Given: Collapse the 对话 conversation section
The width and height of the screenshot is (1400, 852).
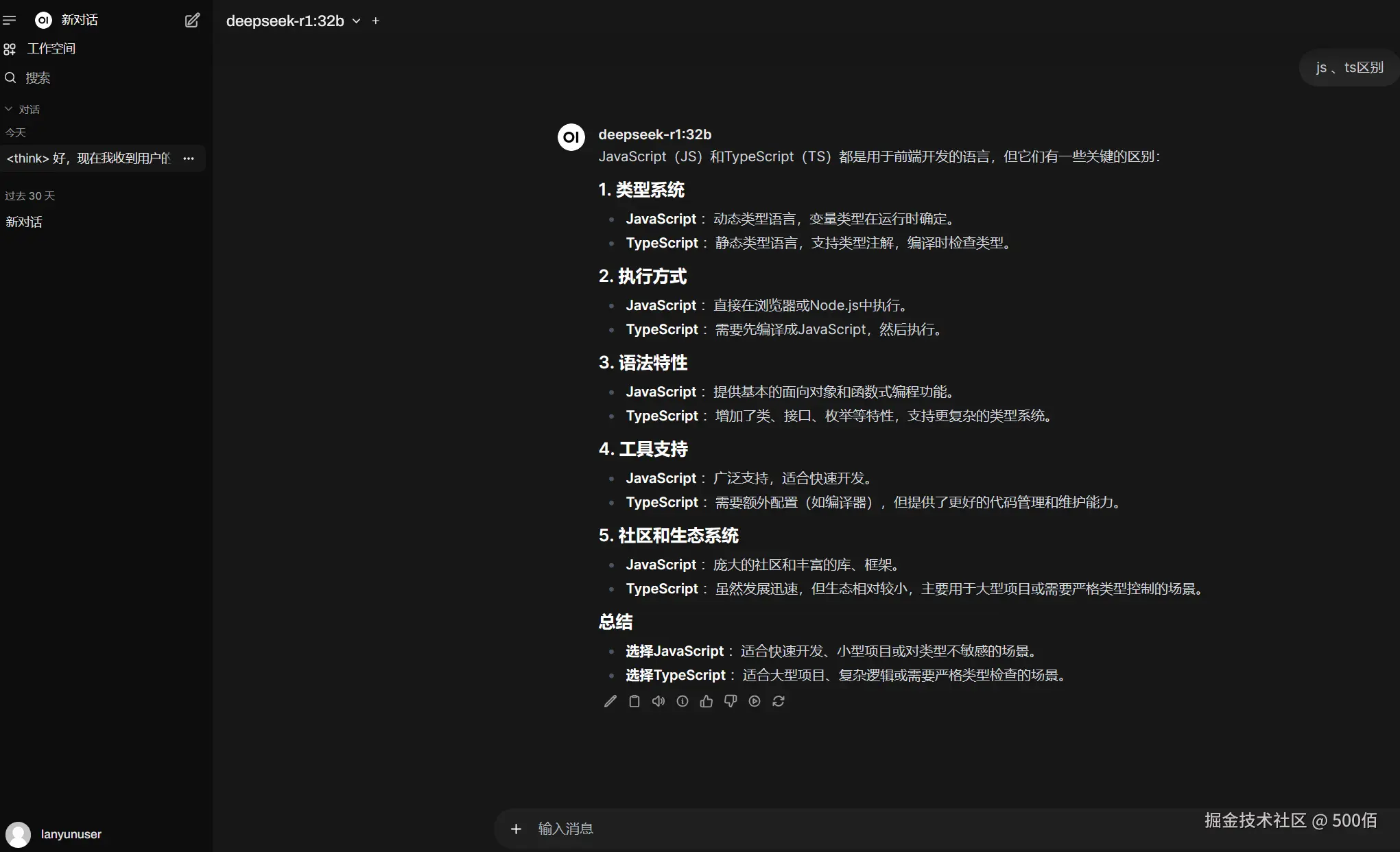Looking at the screenshot, I should pos(8,108).
